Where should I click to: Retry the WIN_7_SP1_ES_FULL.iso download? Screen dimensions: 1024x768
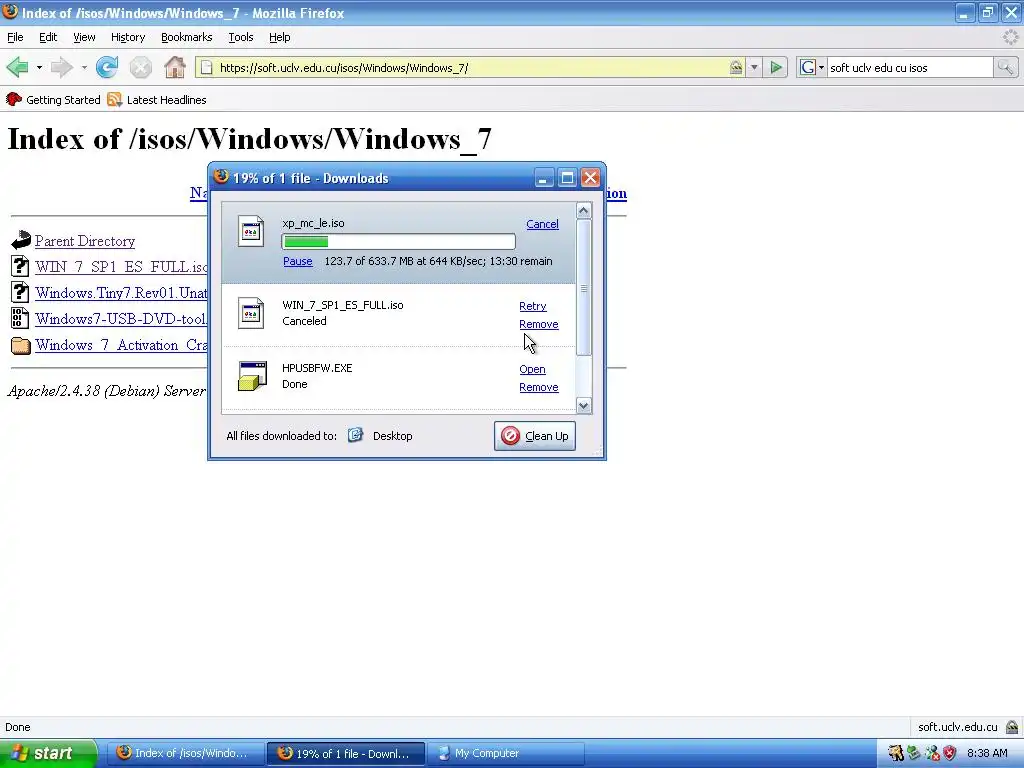[x=532, y=306]
